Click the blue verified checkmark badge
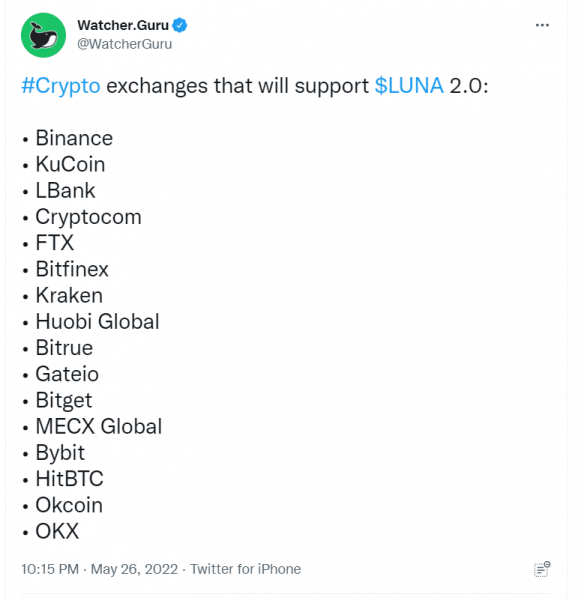 point(179,25)
